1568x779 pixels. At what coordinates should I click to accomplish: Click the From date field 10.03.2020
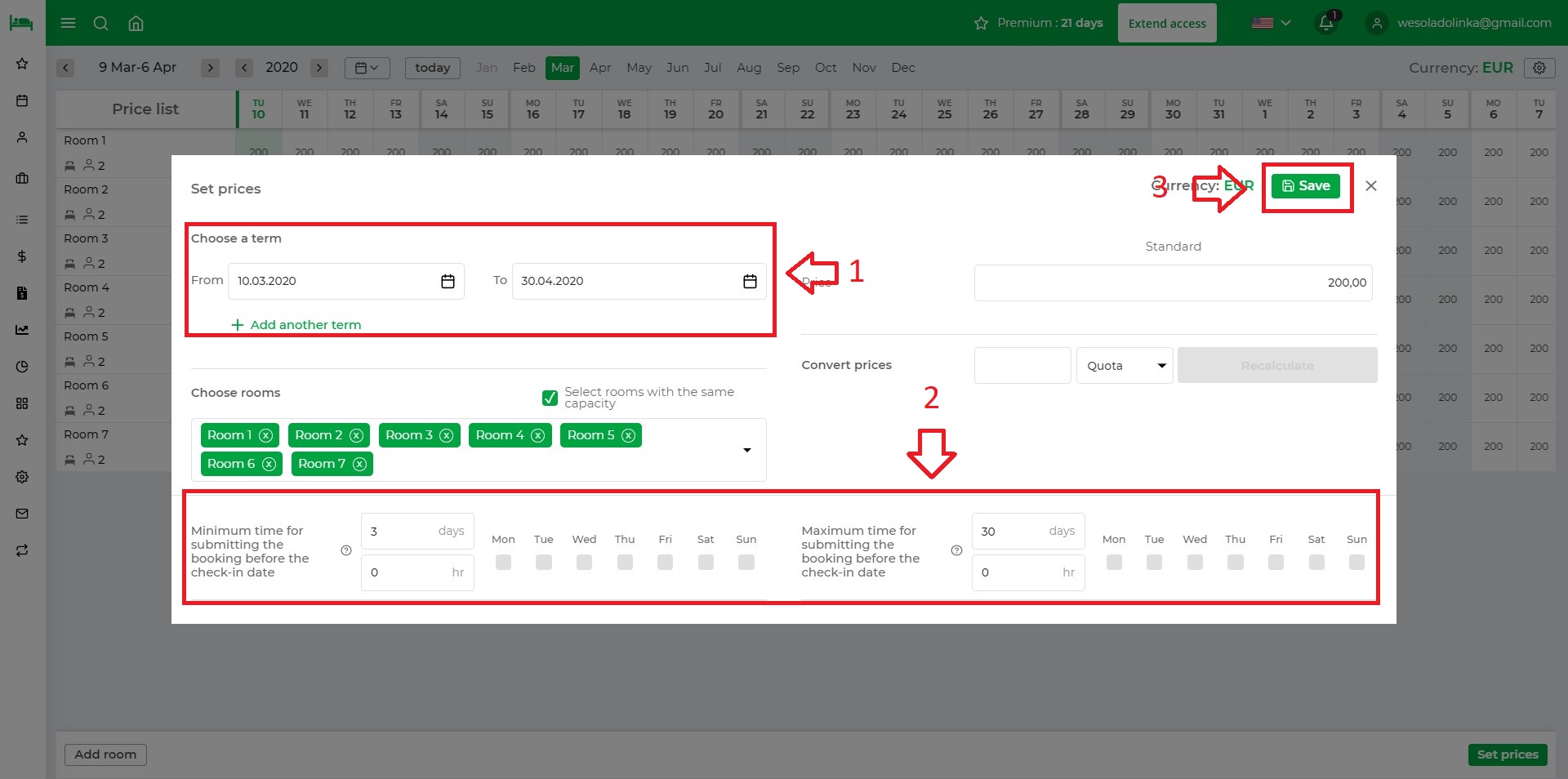click(346, 281)
